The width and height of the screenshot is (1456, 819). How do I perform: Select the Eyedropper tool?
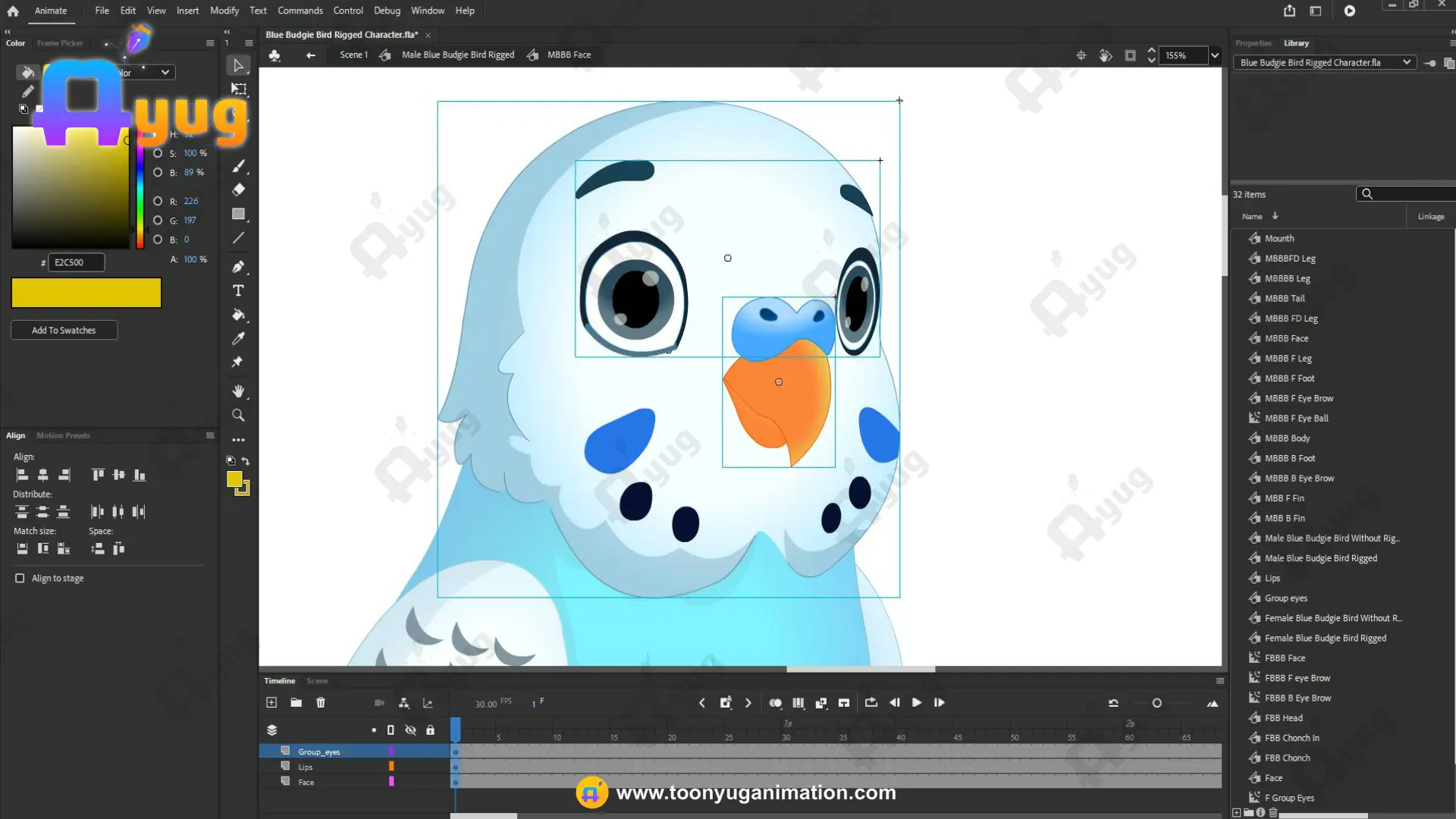coord(238,338)
